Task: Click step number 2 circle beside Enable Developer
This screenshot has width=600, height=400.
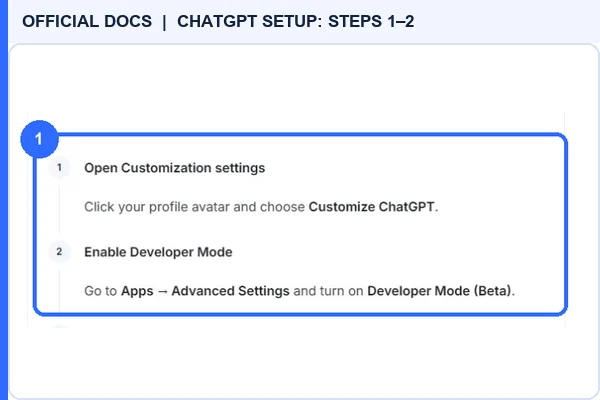Action: click(x=59, y=252)
